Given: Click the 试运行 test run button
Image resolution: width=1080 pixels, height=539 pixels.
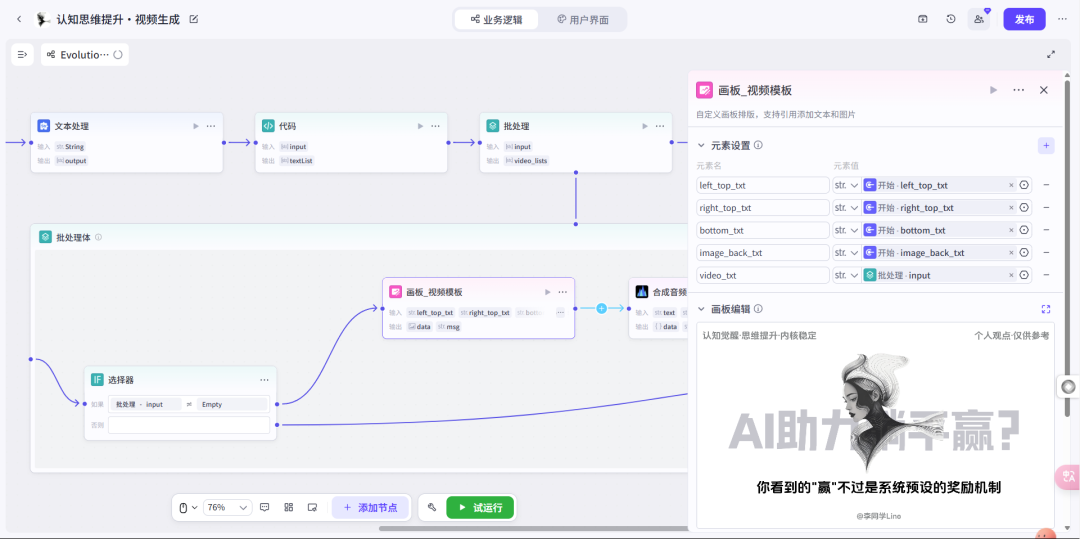Looking at the screenshot, I should [480, 507].
